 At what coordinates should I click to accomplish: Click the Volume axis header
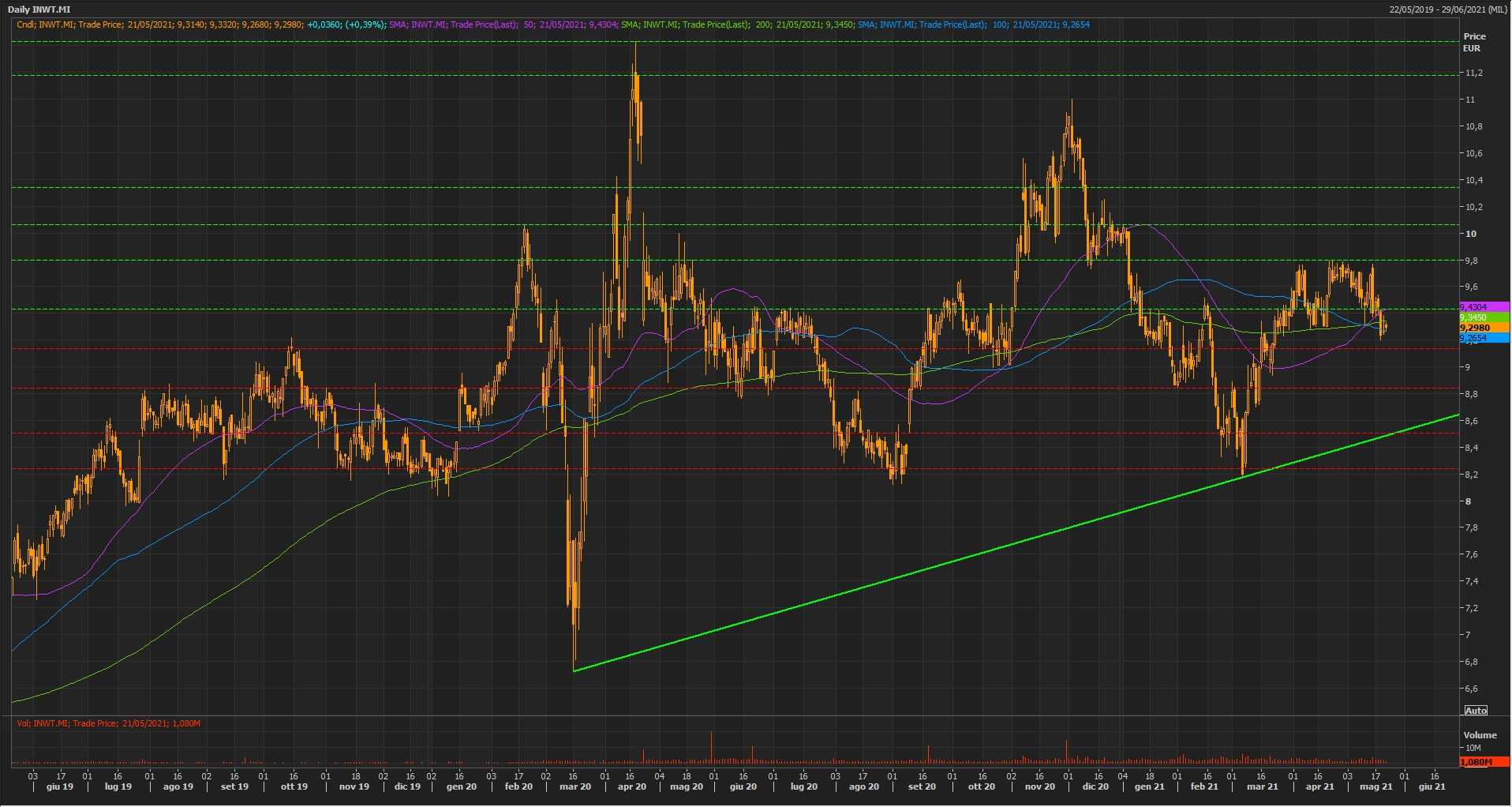point(1480,735)
